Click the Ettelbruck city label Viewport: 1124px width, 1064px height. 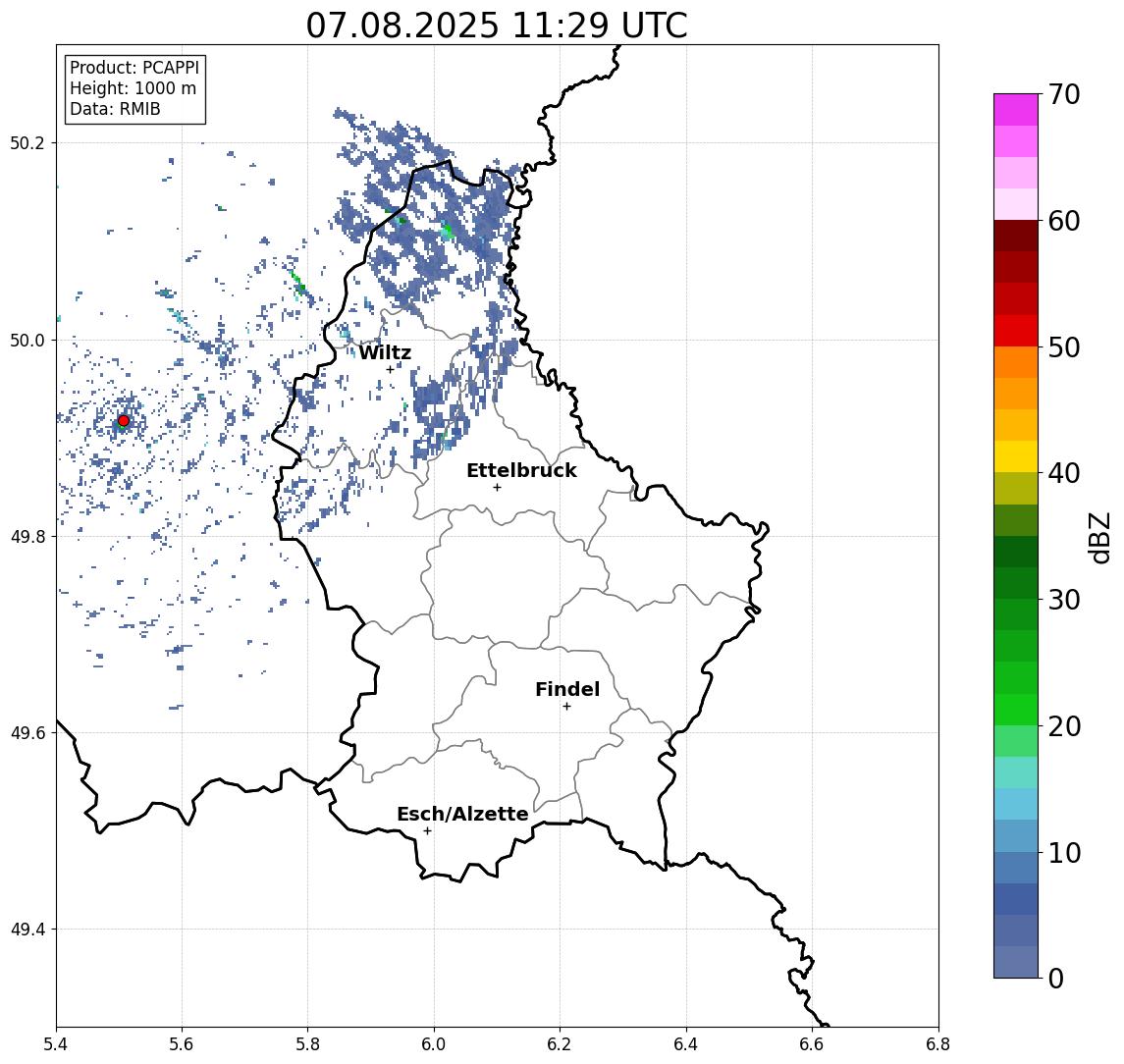coord(521,470)
